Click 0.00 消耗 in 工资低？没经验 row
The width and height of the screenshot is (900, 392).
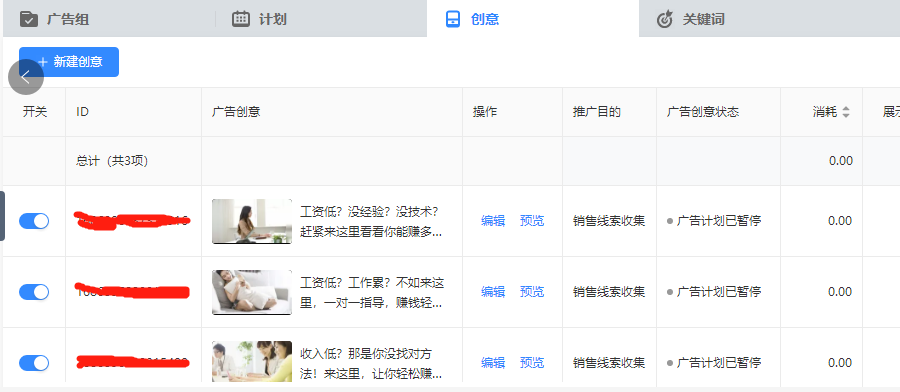840,221
